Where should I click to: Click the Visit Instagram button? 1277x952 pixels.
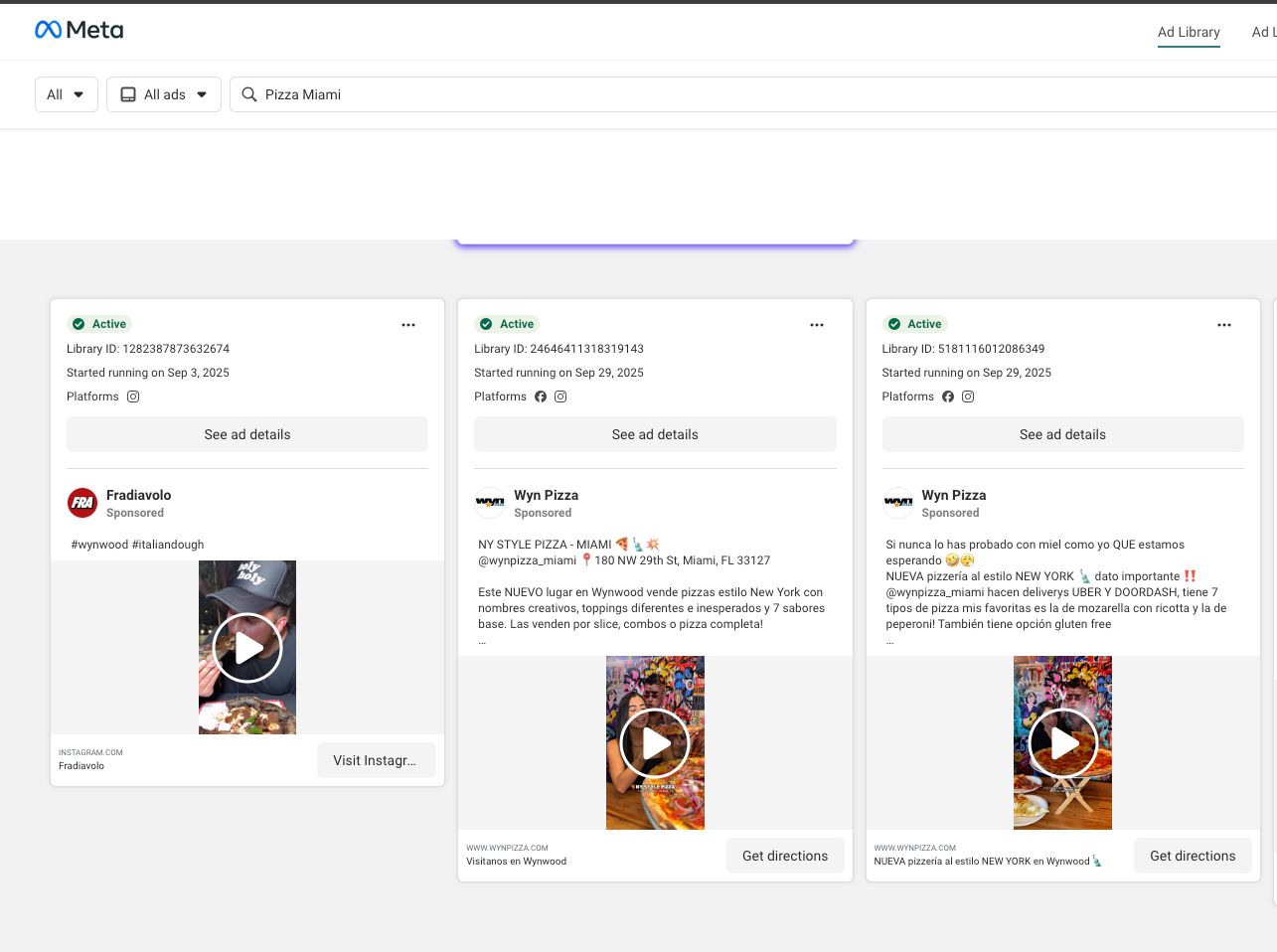(377, 760)
